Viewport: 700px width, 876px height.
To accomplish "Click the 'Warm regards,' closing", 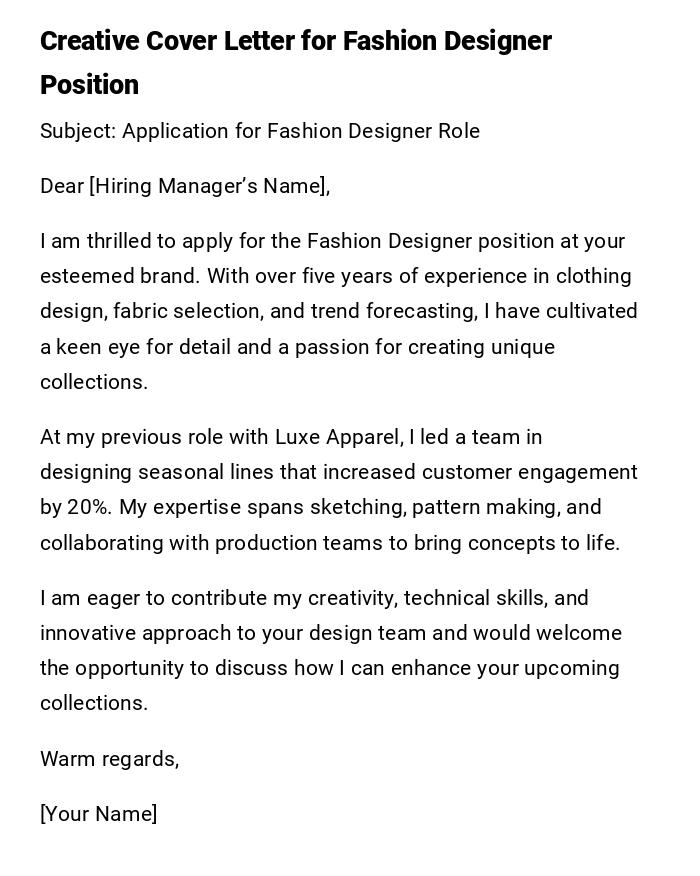I will (x=109, y=759).
